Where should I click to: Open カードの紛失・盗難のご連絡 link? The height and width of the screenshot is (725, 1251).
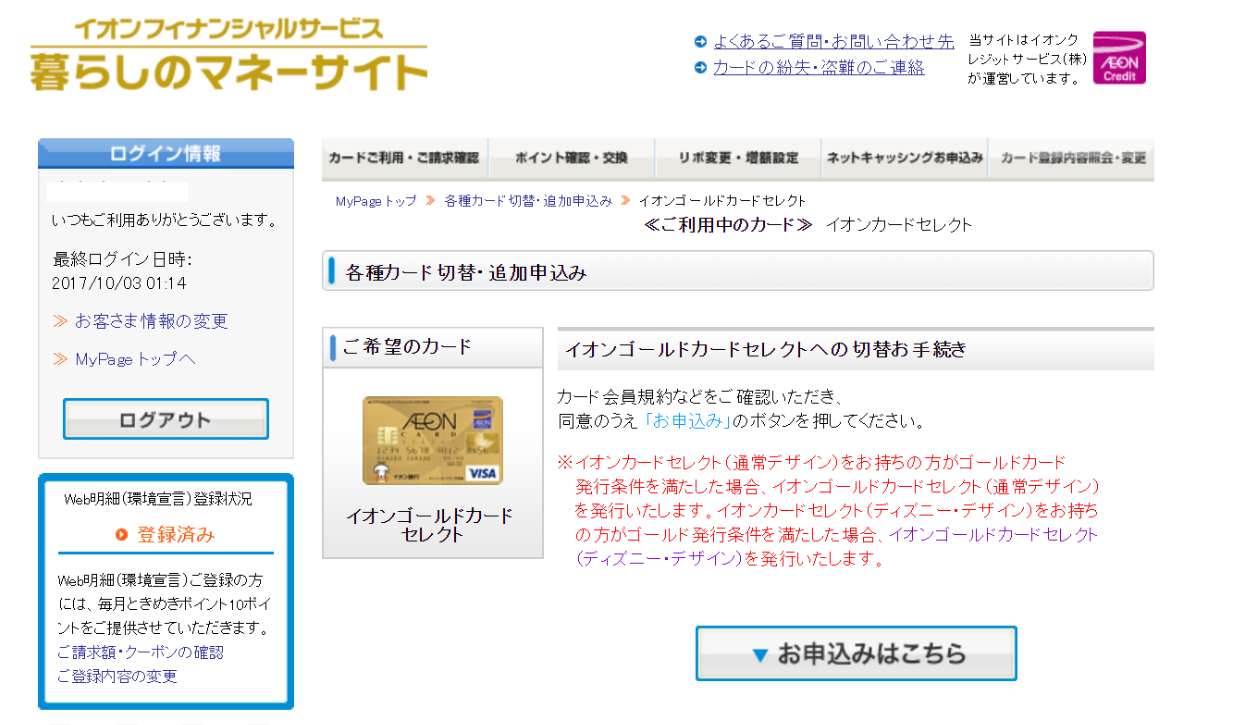click(x=819, y=68)
